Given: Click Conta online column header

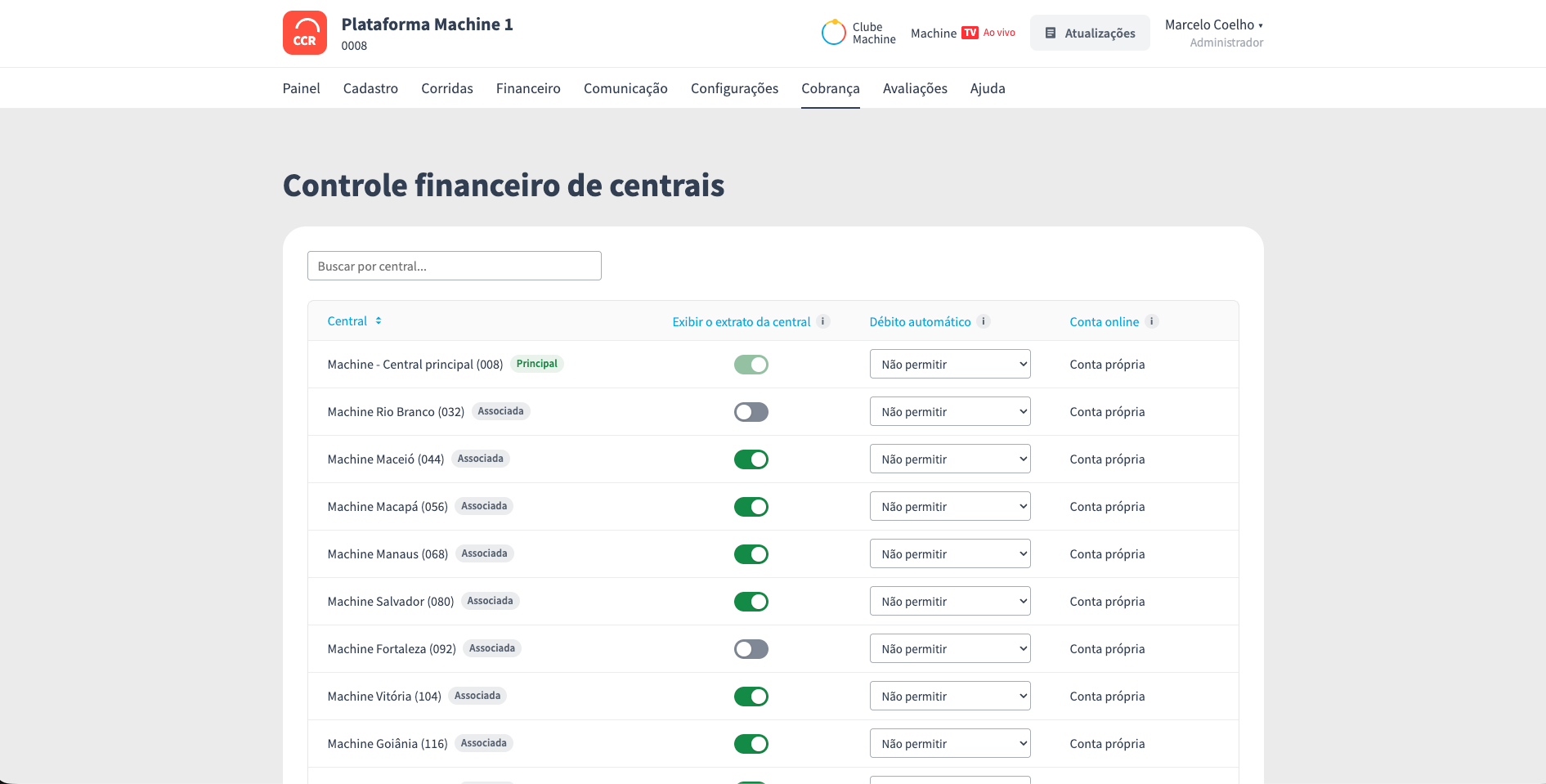Looking at the screenshot, I should (x=1105, y=322).
